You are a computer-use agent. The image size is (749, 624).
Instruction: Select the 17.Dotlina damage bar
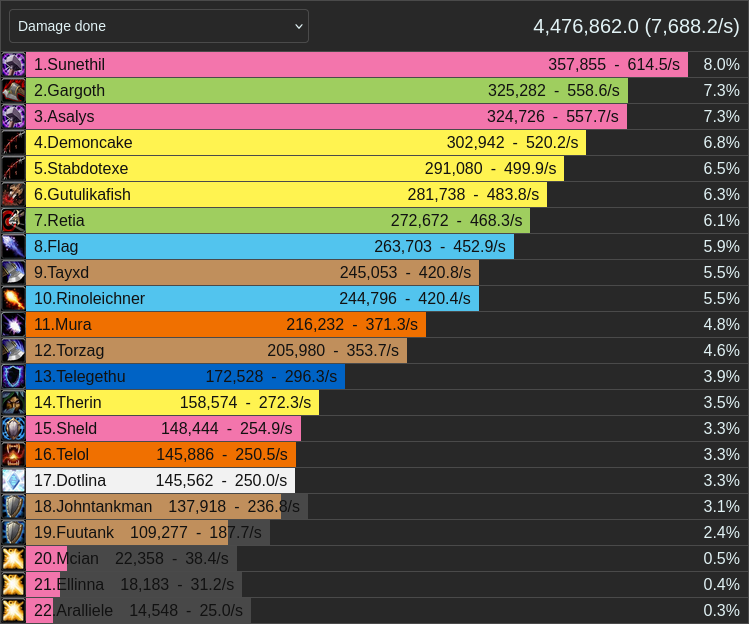(160, 480)
